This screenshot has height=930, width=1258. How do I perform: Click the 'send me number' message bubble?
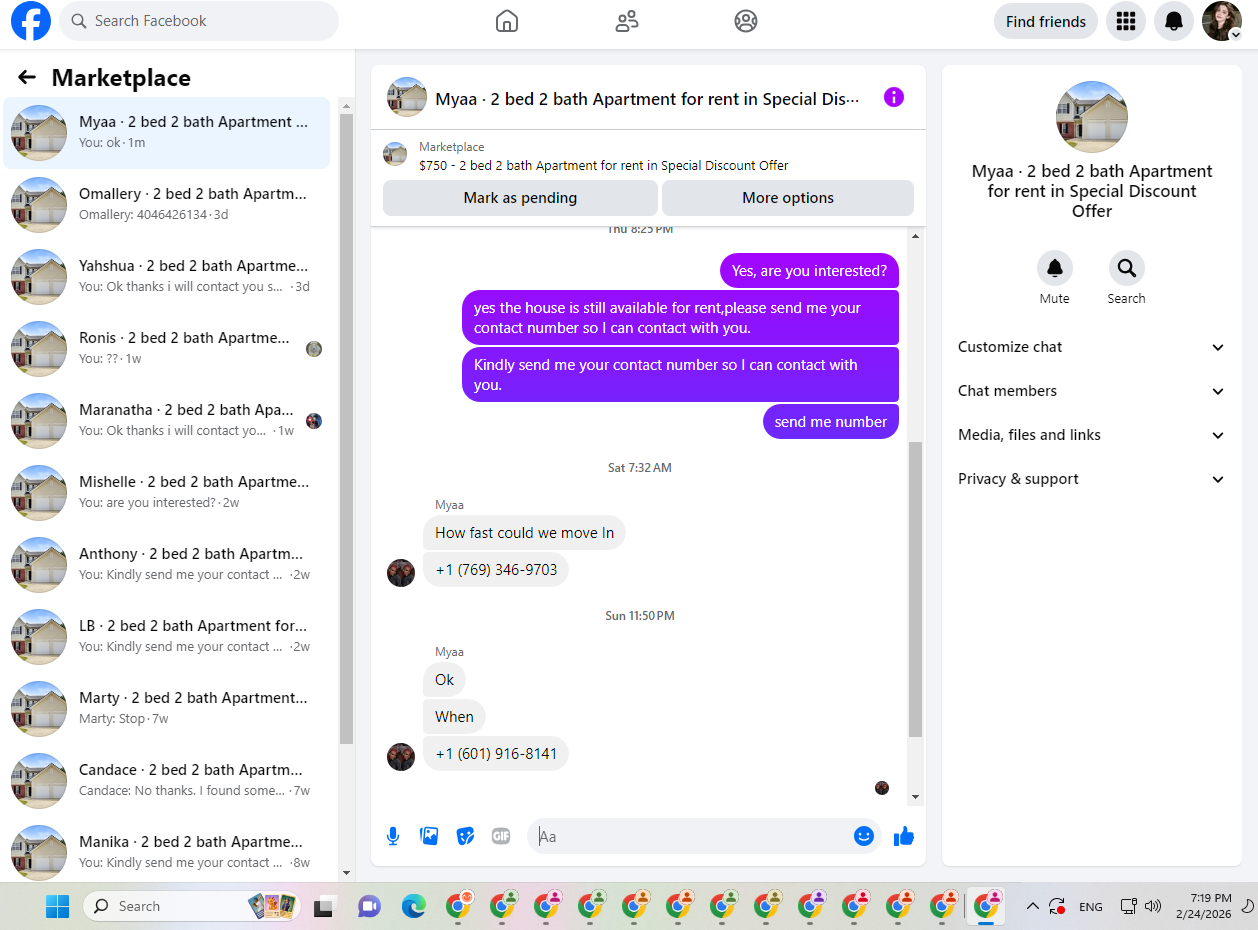[831, 422]
